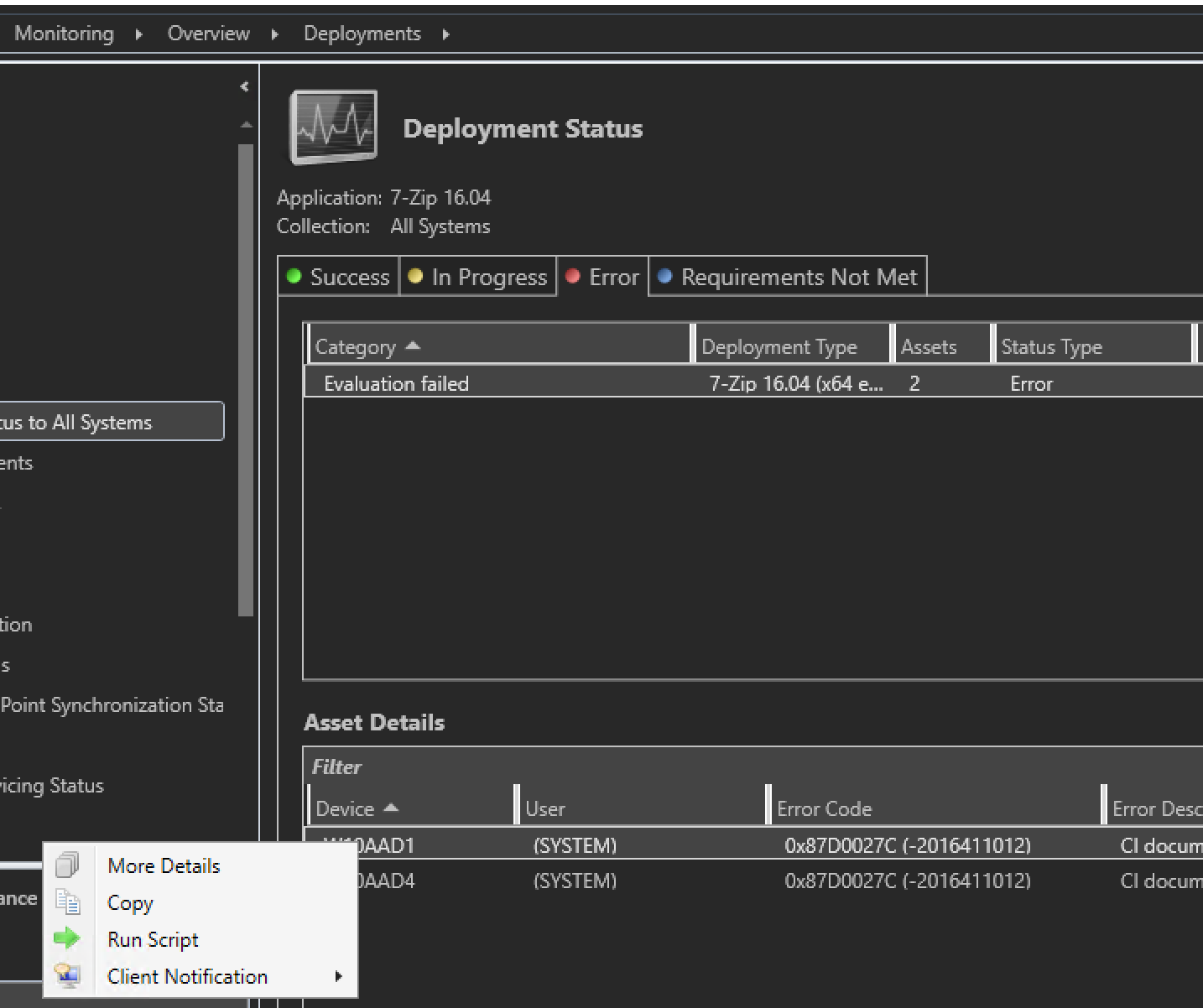Image resolution: width=1203 pixels, height=1008 pixels.
Task: Collapse the left navigation pane
Action: [x=244, y=86]
